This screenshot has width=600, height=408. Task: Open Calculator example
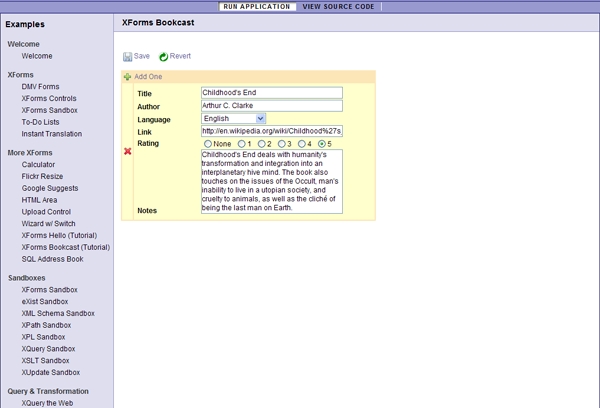tap(38, 165)
